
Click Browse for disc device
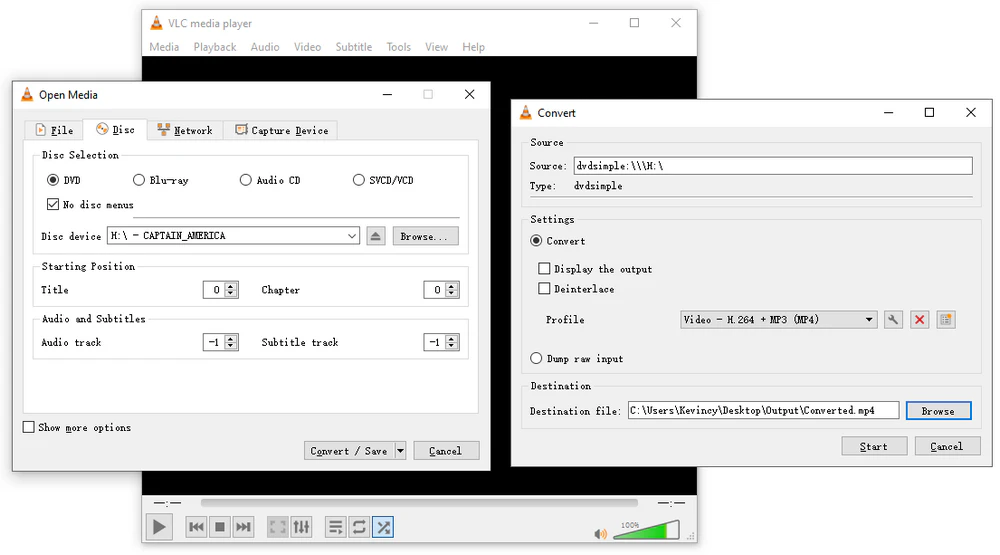point(425,236)
